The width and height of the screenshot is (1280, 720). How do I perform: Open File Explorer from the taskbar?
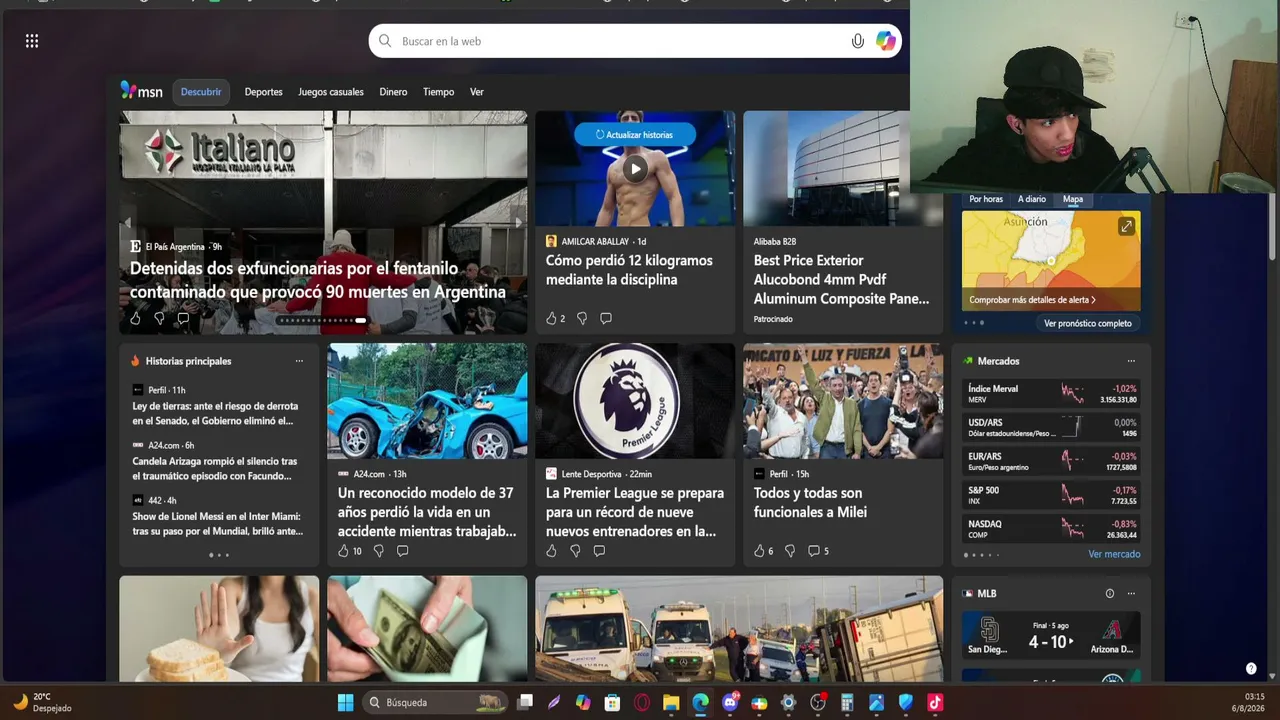click(x=671, y=703)
